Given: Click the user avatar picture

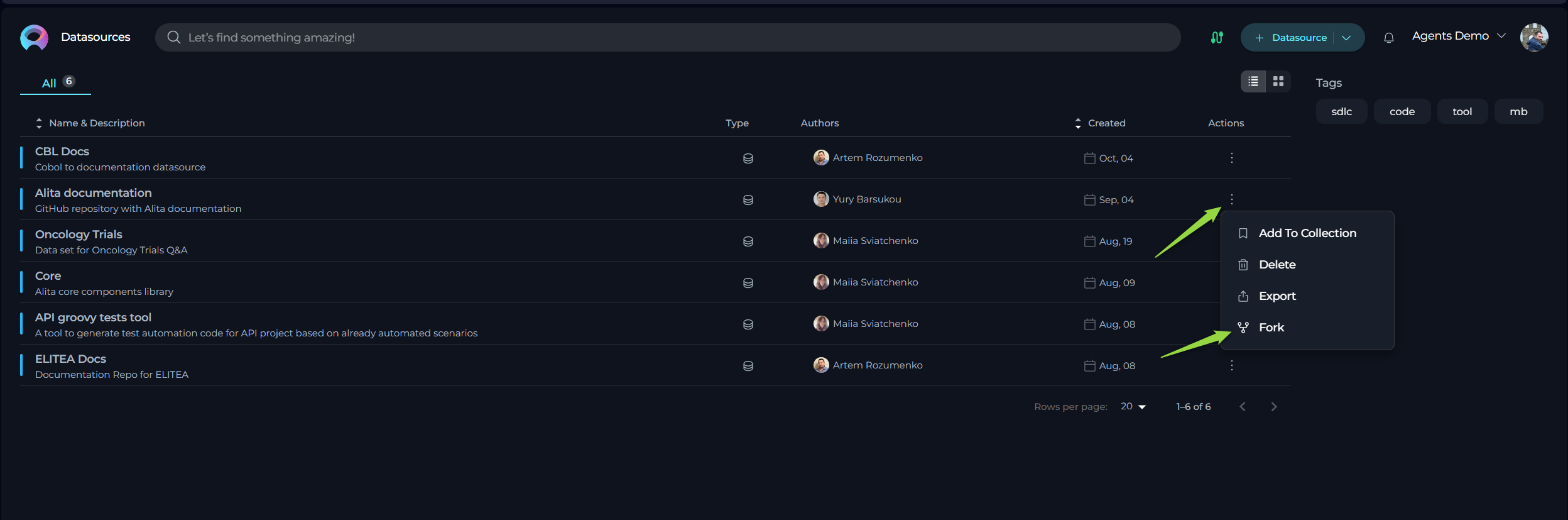Looking at the screenshot, I should point(1534,38).
